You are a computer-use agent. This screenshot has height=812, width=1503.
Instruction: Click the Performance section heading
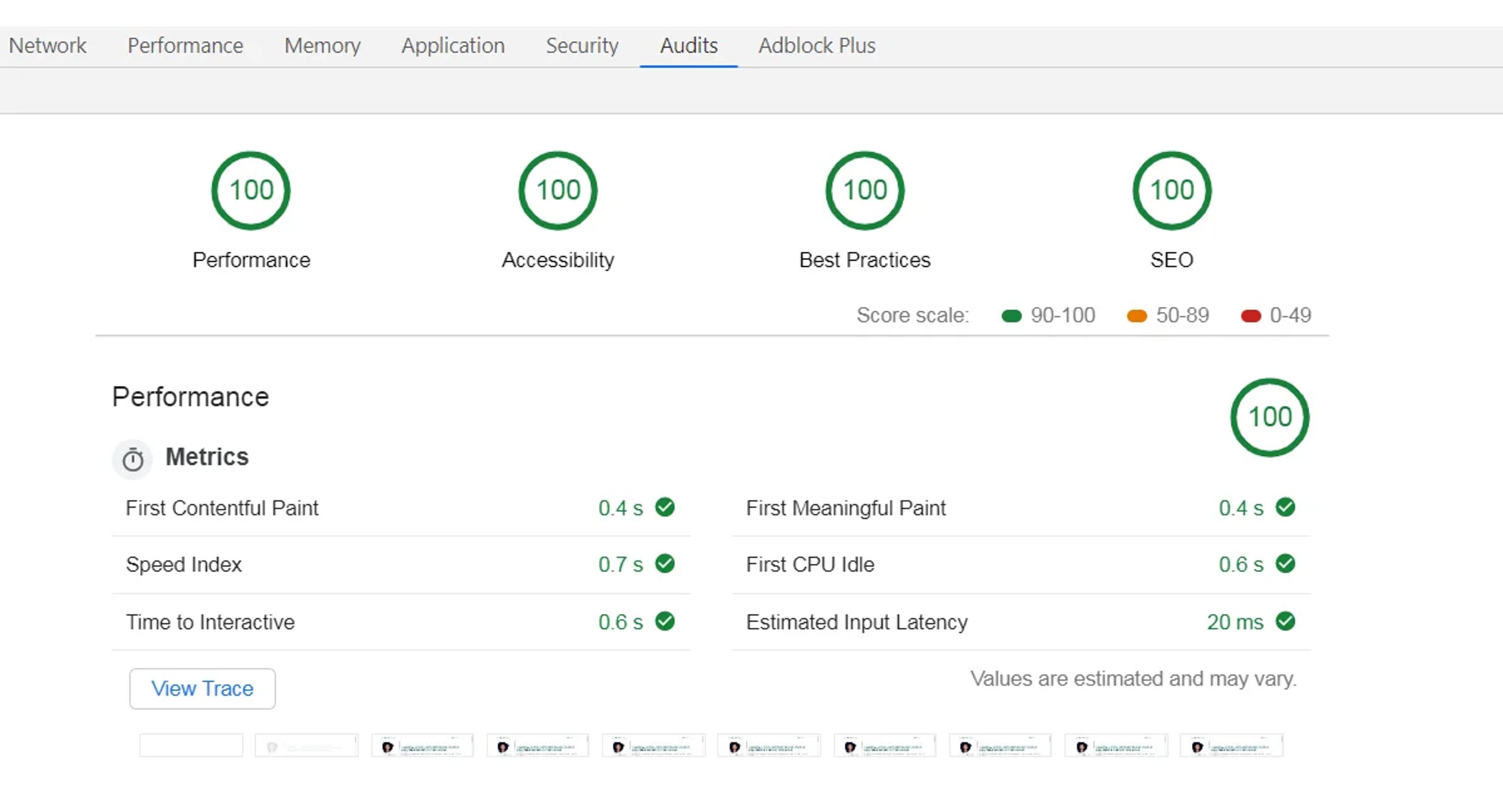click(x=191, y=397)
